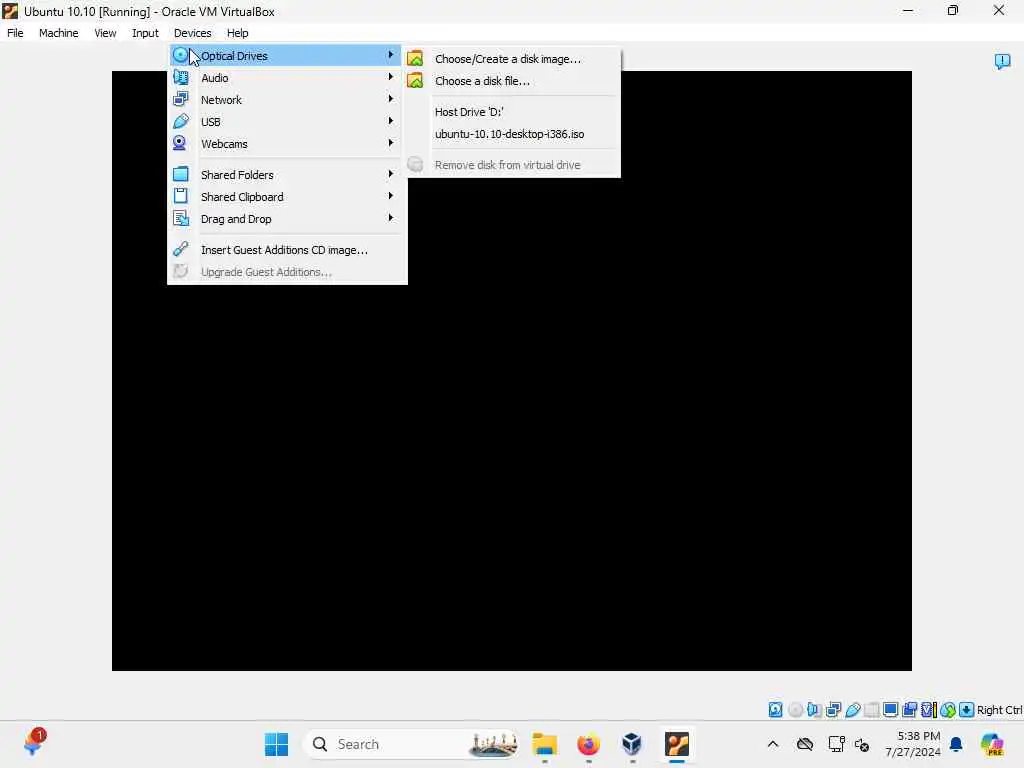
Task: Open File Explorer from taskbar
Action: point(545,744)
